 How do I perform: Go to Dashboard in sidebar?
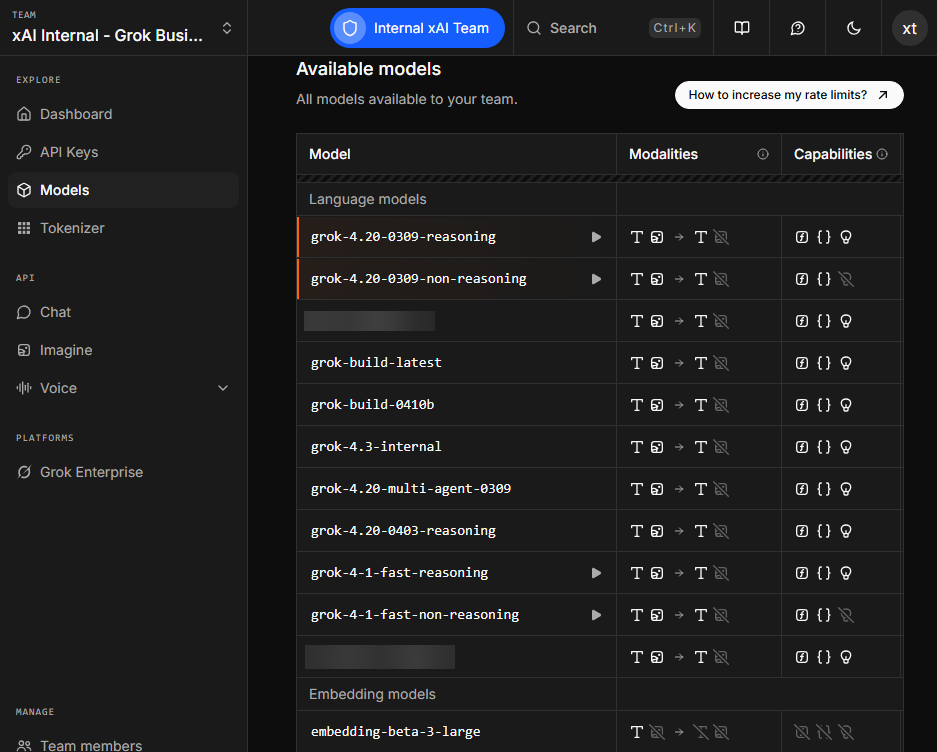pyautogui.click(x=124, y=114)
